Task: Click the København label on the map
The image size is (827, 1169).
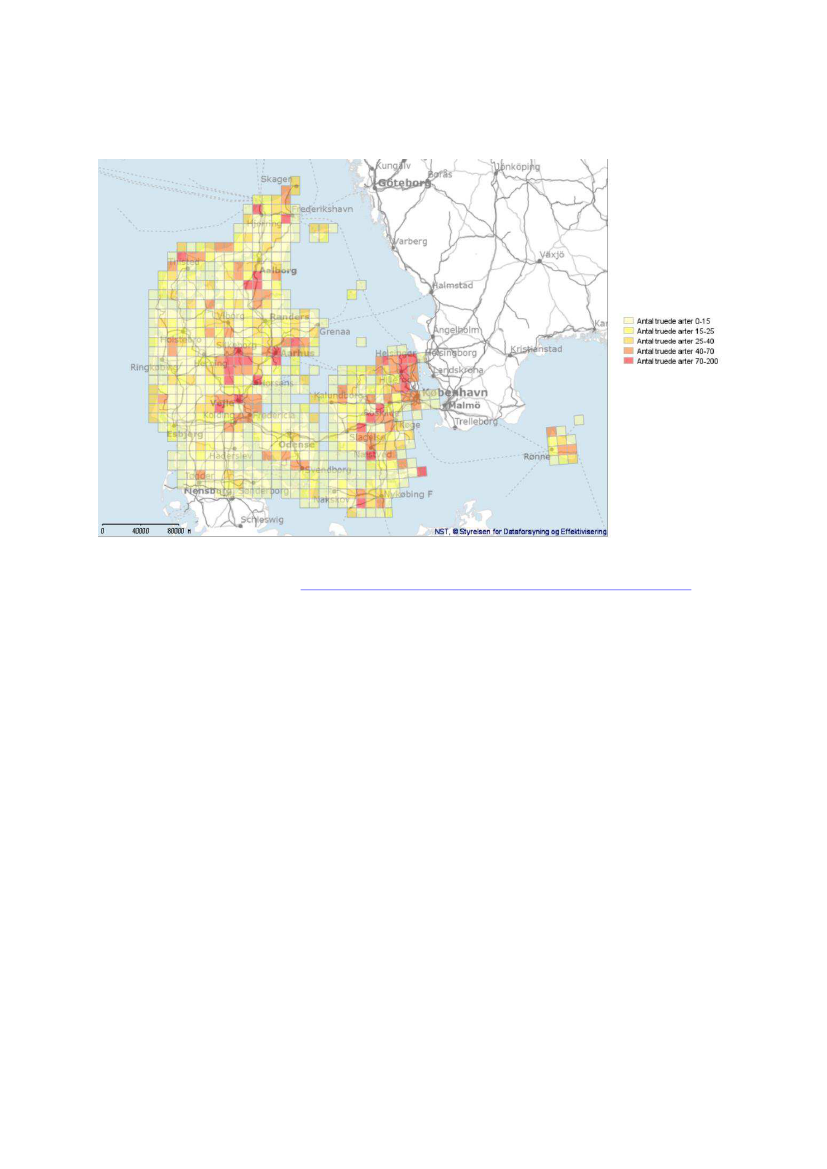Action: (x=455, y=393)
